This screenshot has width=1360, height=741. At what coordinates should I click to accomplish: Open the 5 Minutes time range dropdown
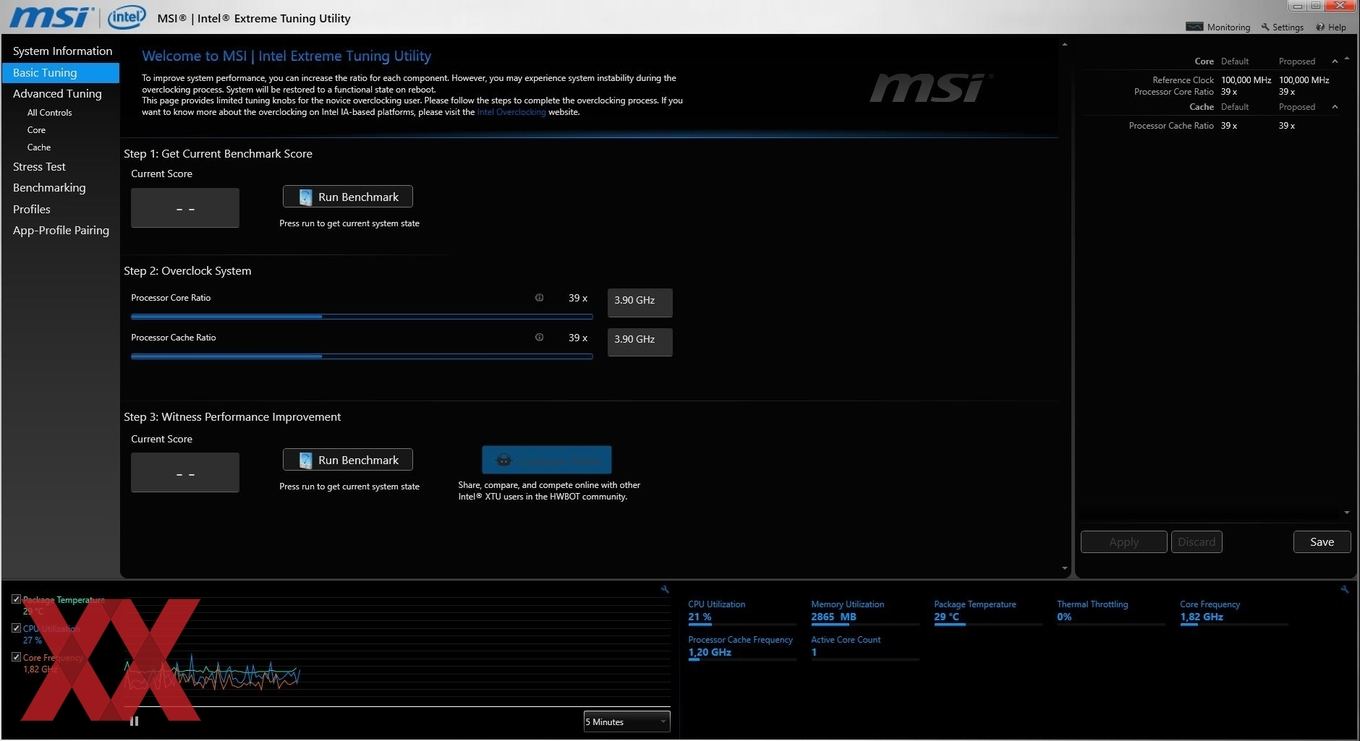pyautogui.click(x=627, y=721)
